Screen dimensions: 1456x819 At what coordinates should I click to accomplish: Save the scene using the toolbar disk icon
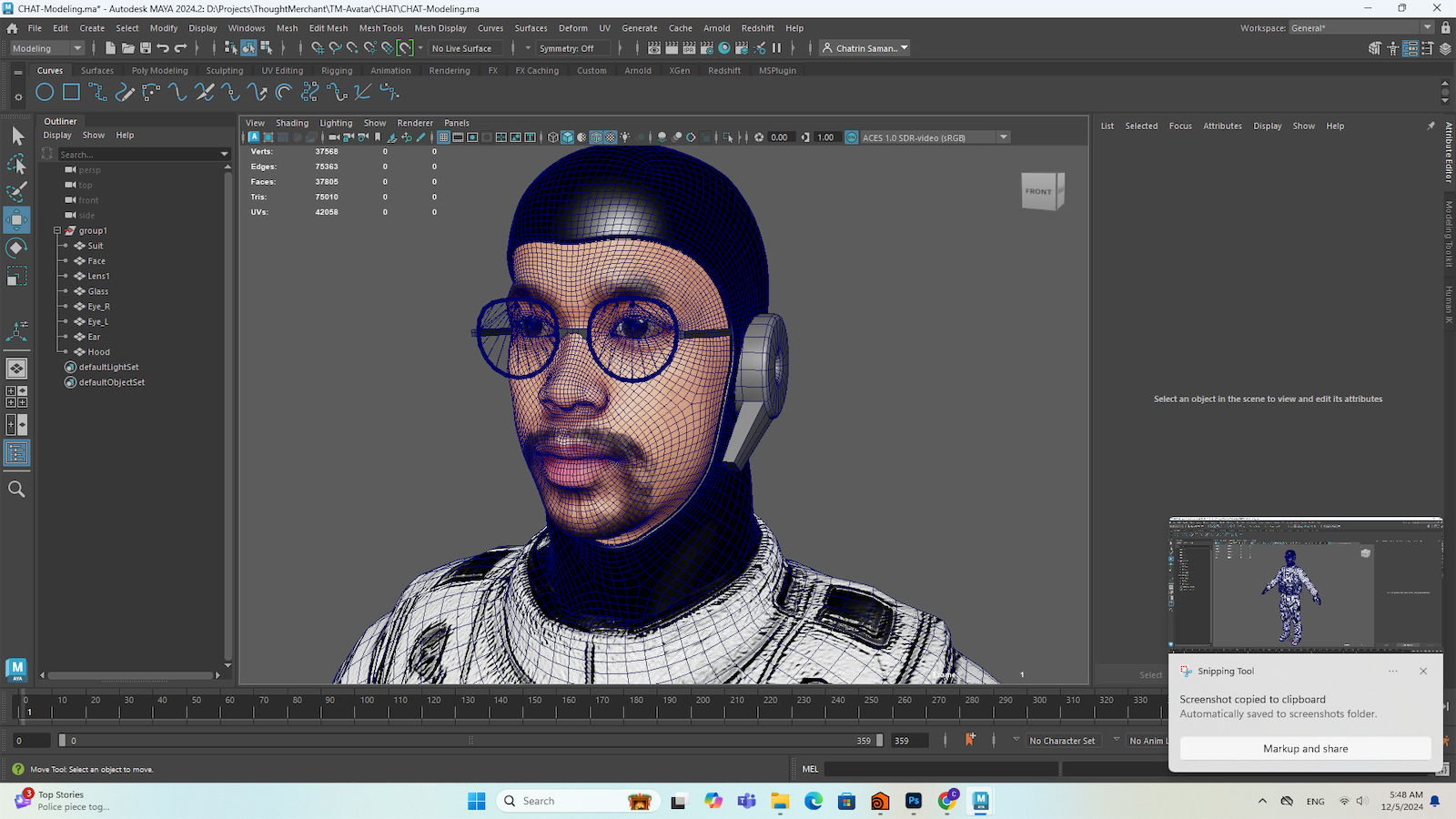pos(145,48)
